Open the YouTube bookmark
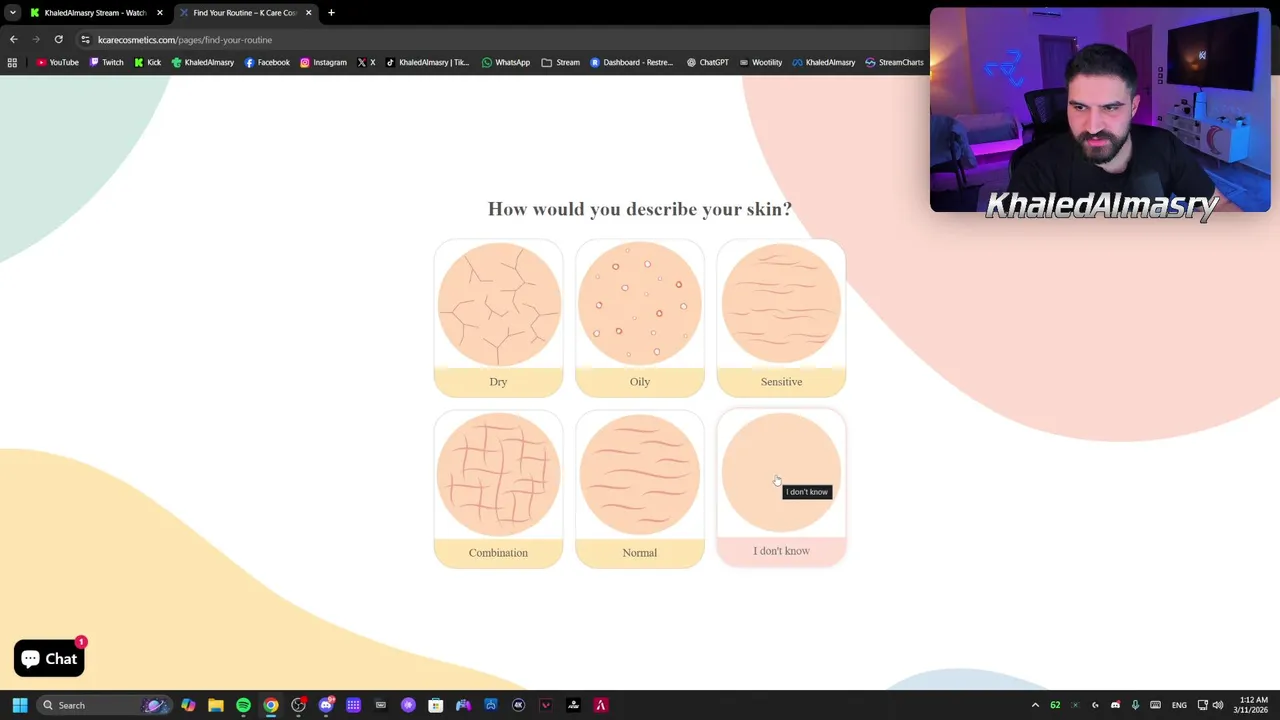This screenshot has width=1280, height=720. click(57, 62)
